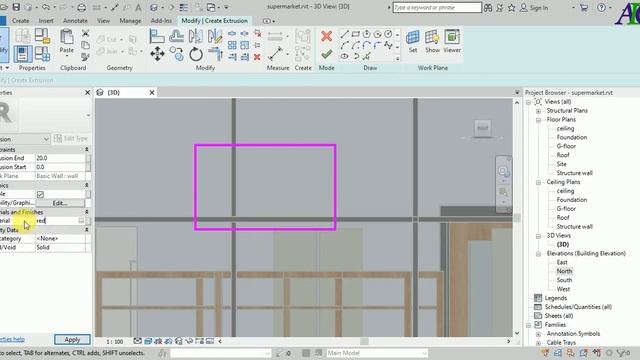Select the Copy tool in Modify panel
Screen dimensions: 640x360
coord(177,54)
